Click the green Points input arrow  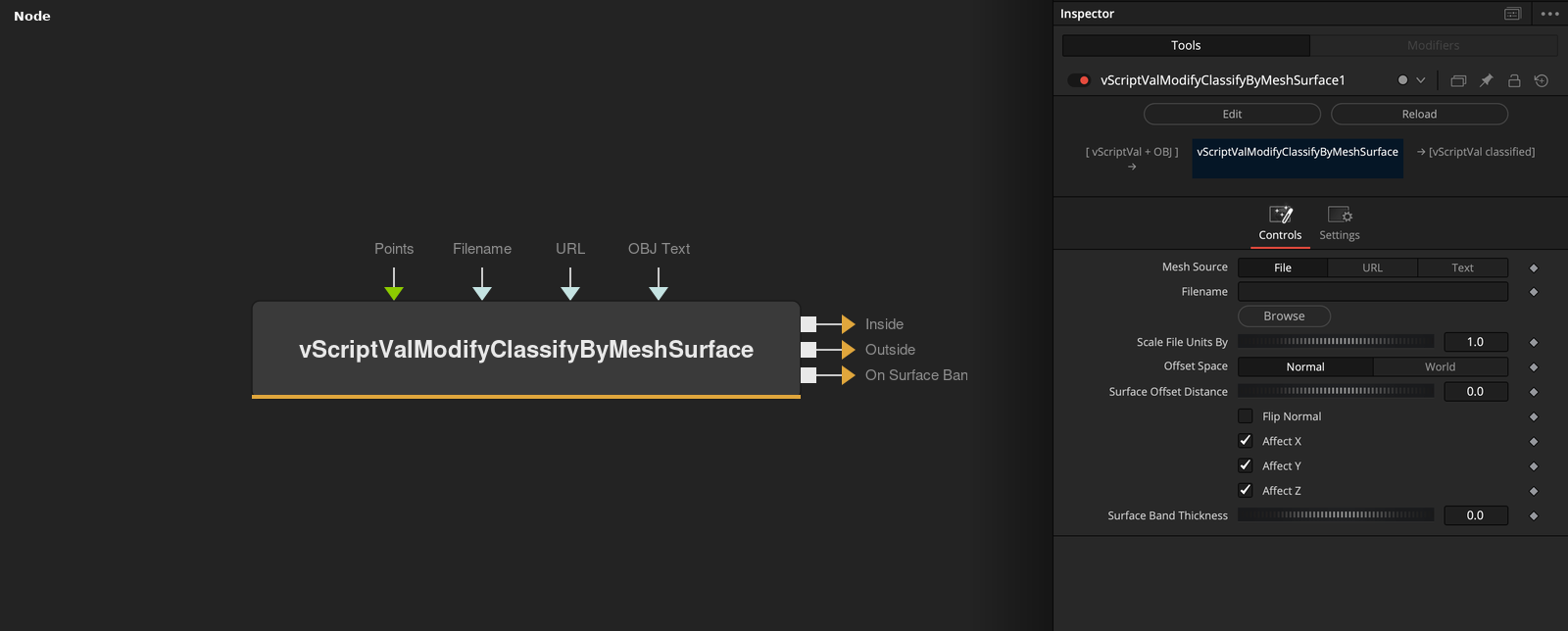point(394,292)
